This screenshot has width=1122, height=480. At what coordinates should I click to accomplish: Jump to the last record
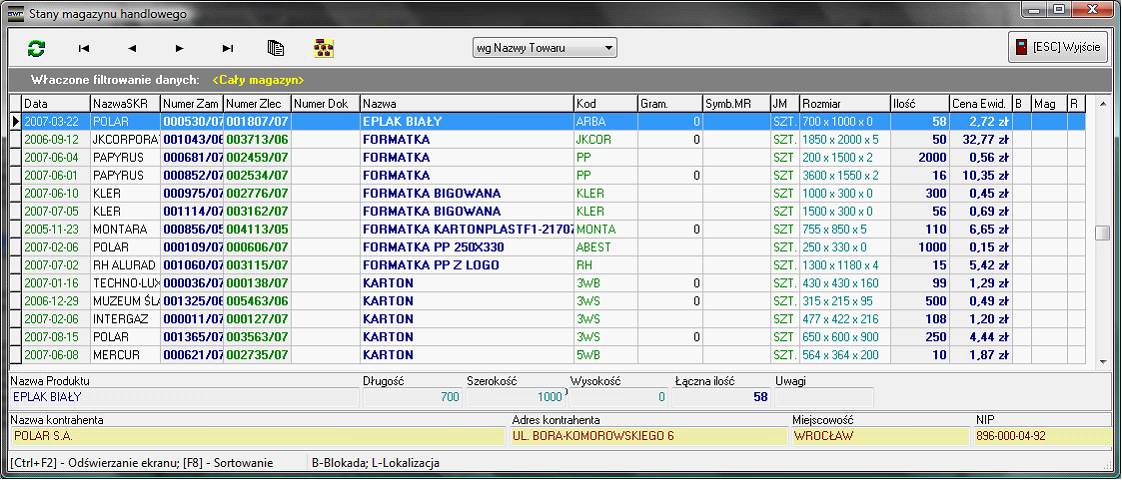pos(228,48)
